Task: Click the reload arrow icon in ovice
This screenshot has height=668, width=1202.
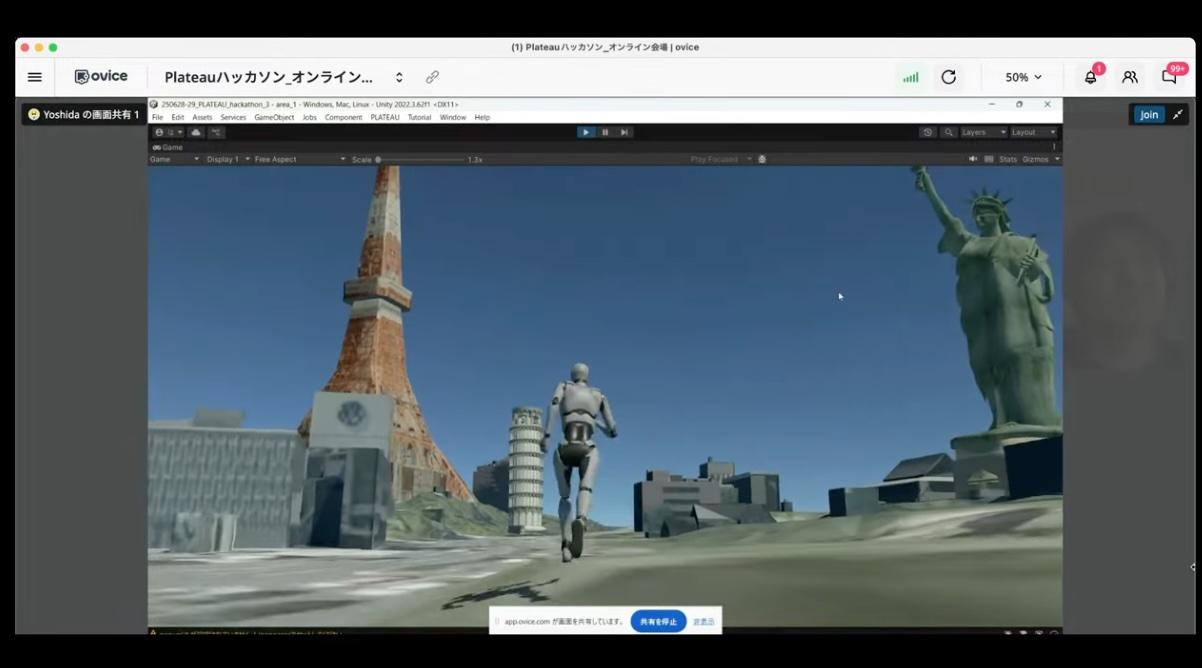Action: click(948, 77)
